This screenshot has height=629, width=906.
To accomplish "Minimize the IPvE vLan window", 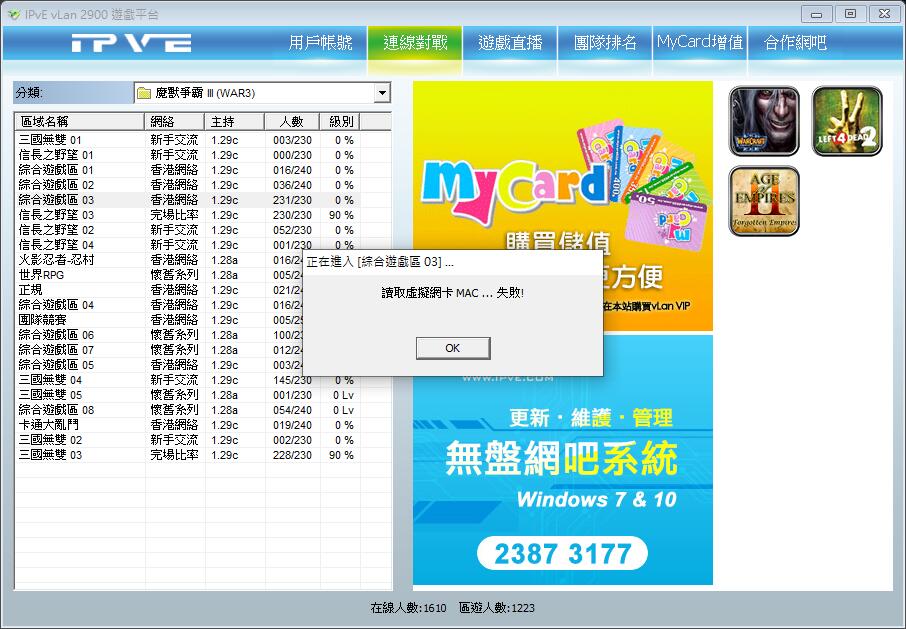I will pyautogui.click(x=816, y=14).
